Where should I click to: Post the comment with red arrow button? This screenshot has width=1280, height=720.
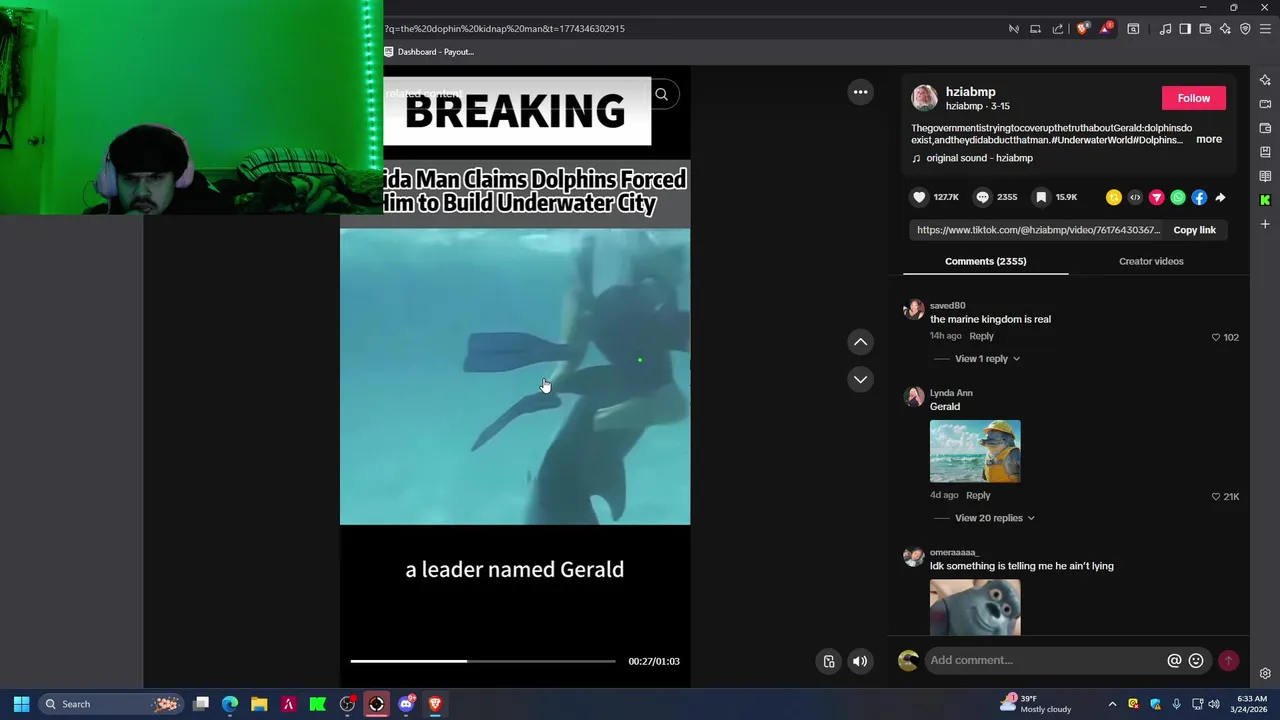click(1228, 660)
